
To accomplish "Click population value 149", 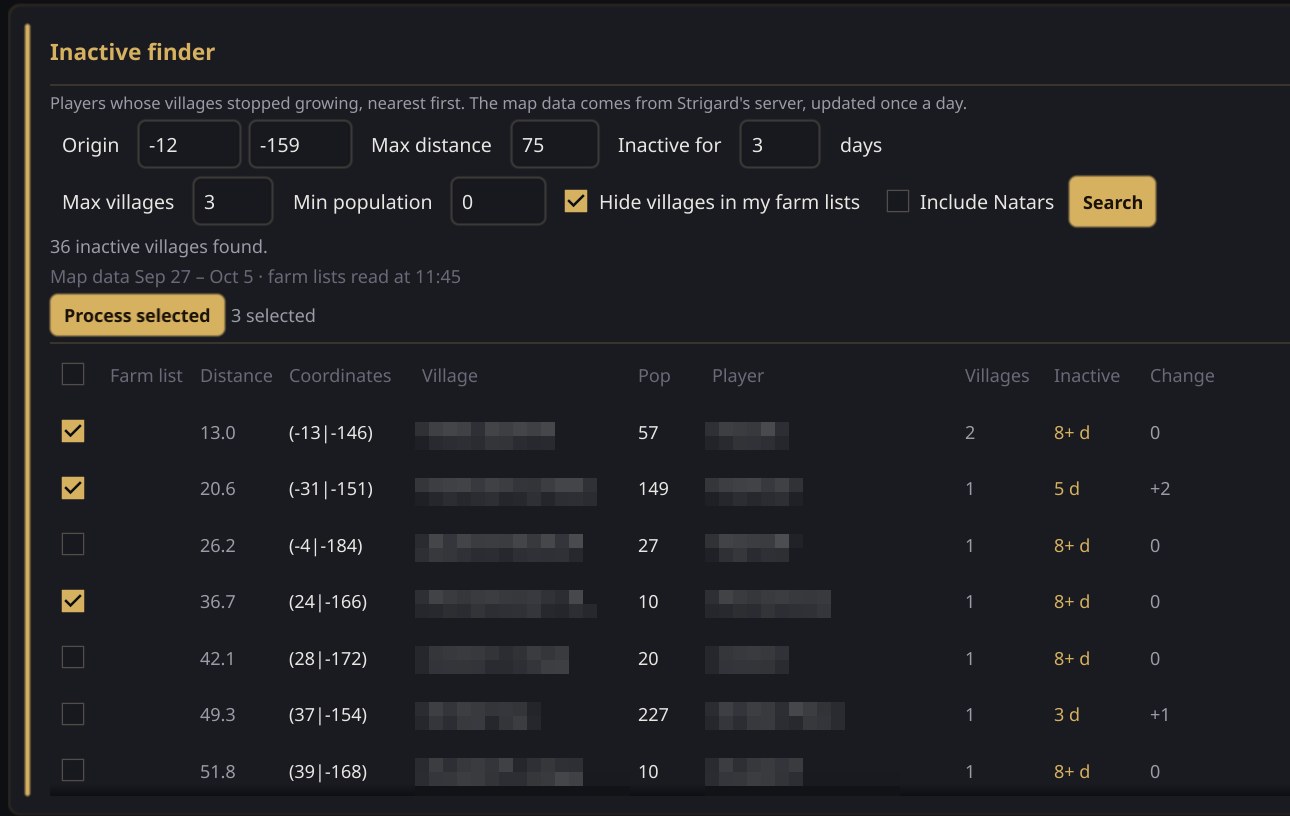I will 653,489.
